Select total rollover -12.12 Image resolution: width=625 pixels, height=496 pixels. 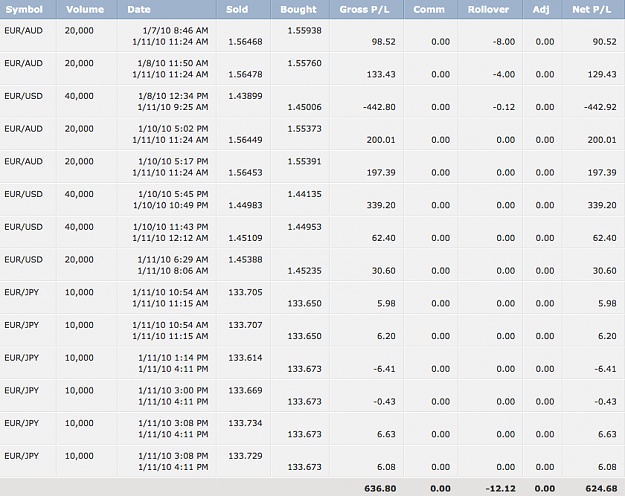pyautogui.click(x=500, y=488)
